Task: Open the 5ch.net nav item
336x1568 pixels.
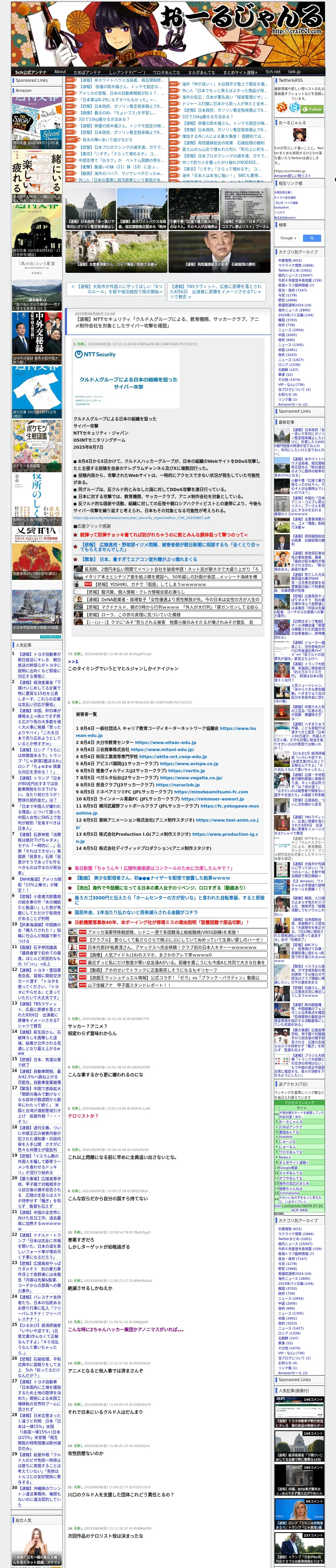Action: pyautogui.click(x=273, y=72)
